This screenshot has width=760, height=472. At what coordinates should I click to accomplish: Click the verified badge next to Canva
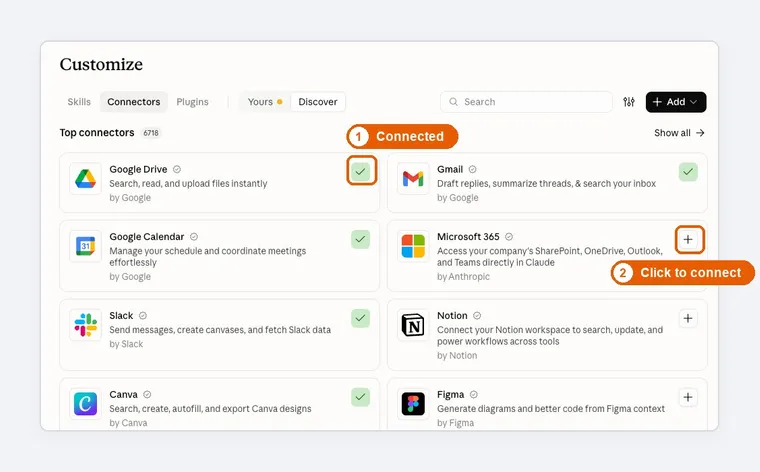coord(147,394)
